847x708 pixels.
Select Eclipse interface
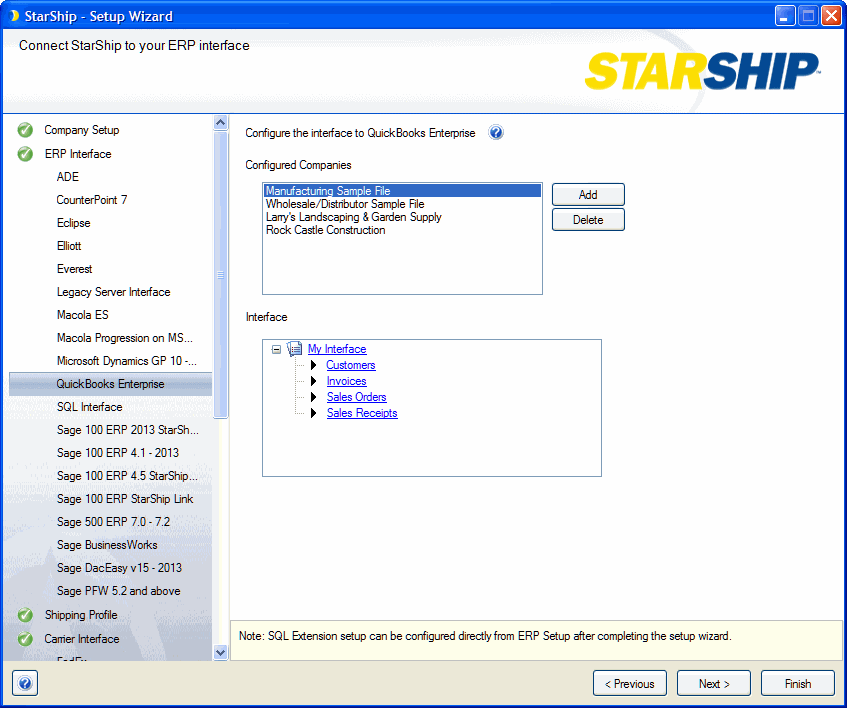(x=73, y=223)
